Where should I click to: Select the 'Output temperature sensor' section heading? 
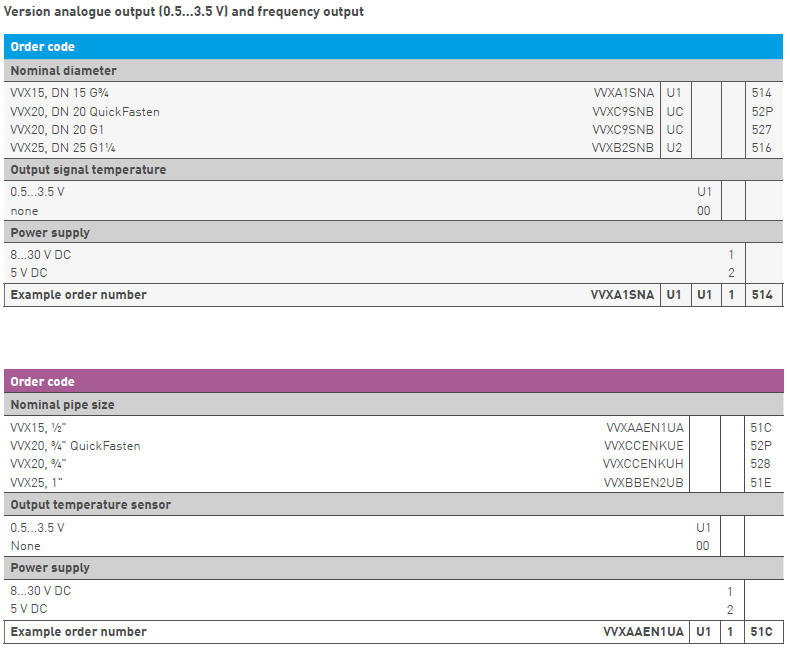point(91,504)
